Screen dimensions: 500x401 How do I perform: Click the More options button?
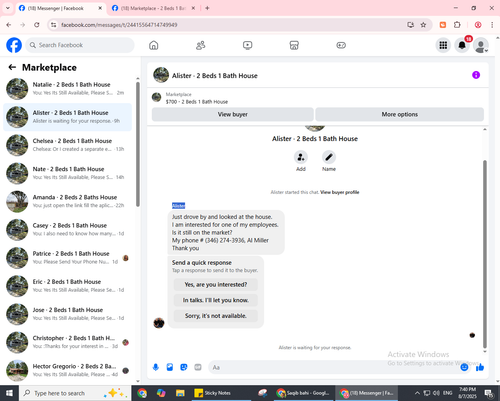tap(399, 114)
